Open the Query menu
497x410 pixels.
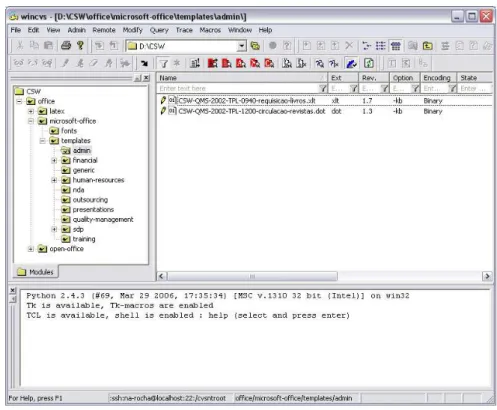tap(159, 30)
